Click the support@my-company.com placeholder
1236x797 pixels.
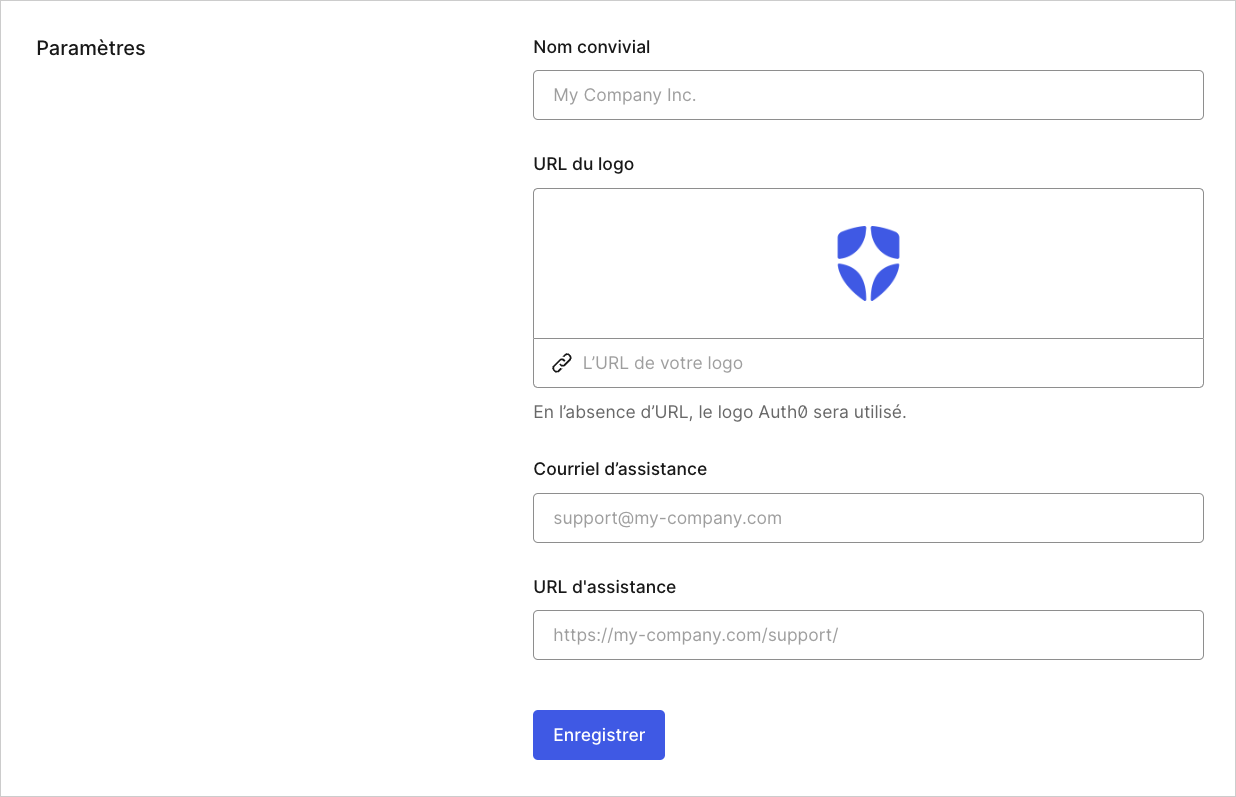tap(668, 518)
